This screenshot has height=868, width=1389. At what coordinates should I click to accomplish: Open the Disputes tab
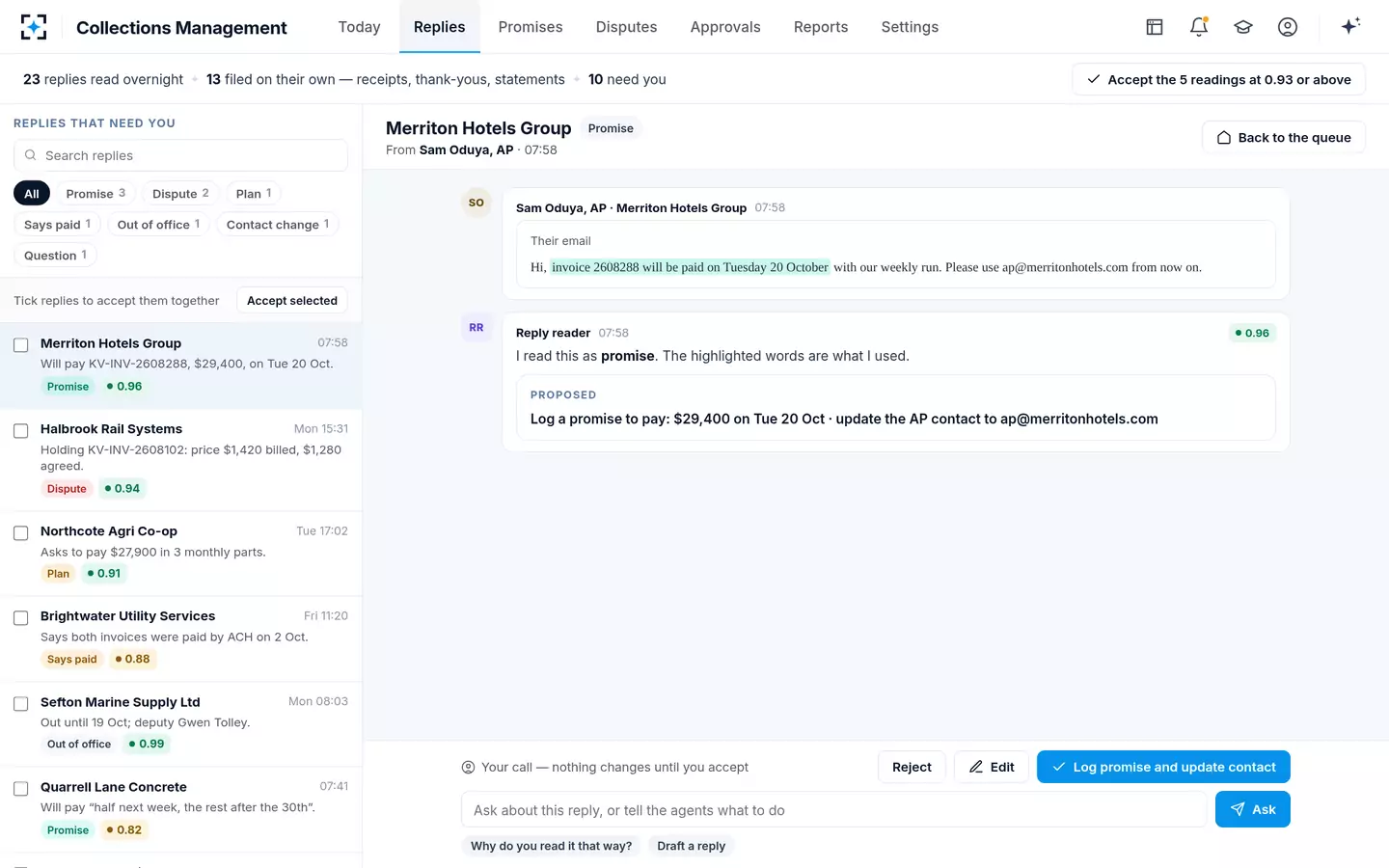pyautogui.click(x=626, y=27)
